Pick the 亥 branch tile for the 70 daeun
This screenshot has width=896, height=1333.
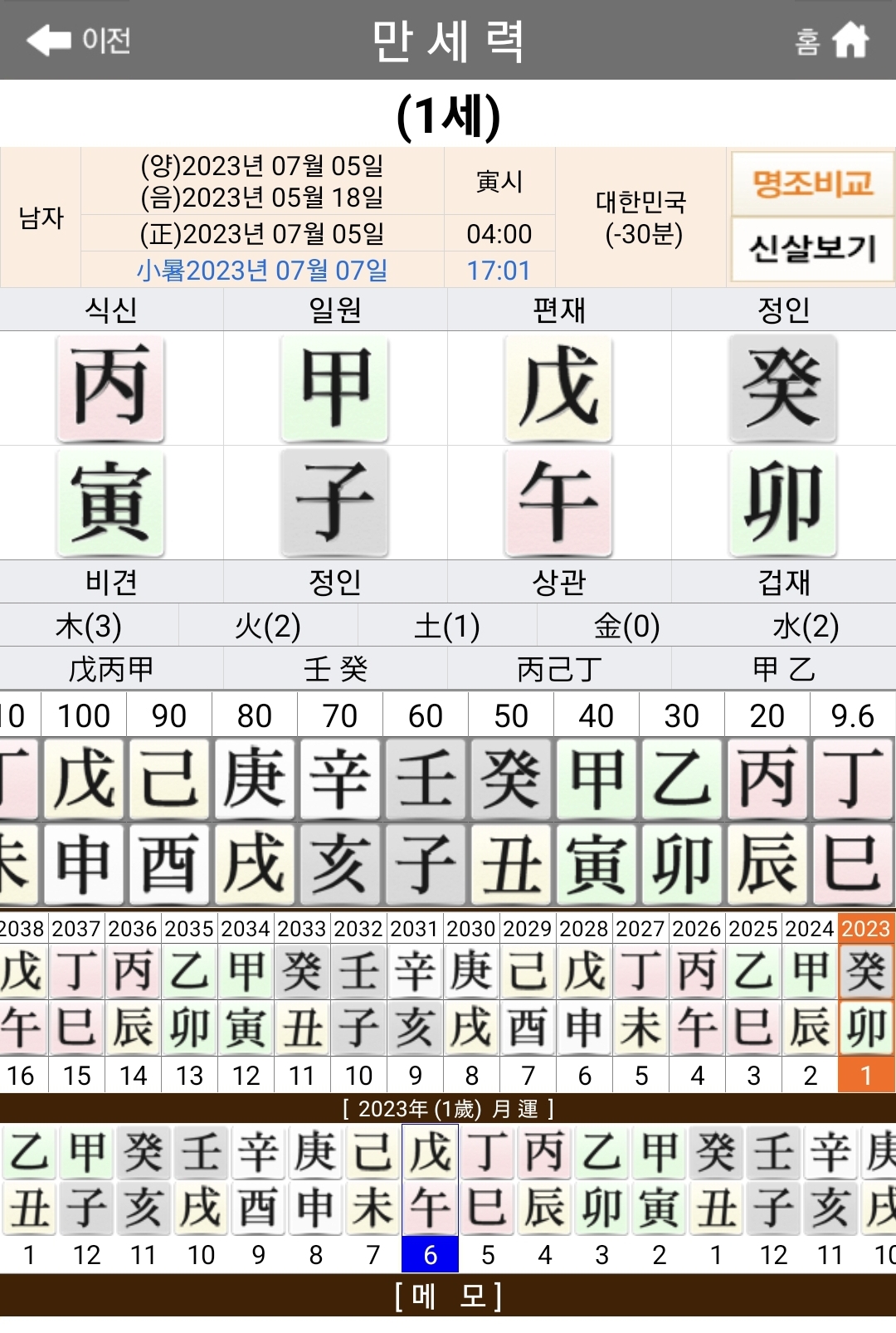click(340, 864)
